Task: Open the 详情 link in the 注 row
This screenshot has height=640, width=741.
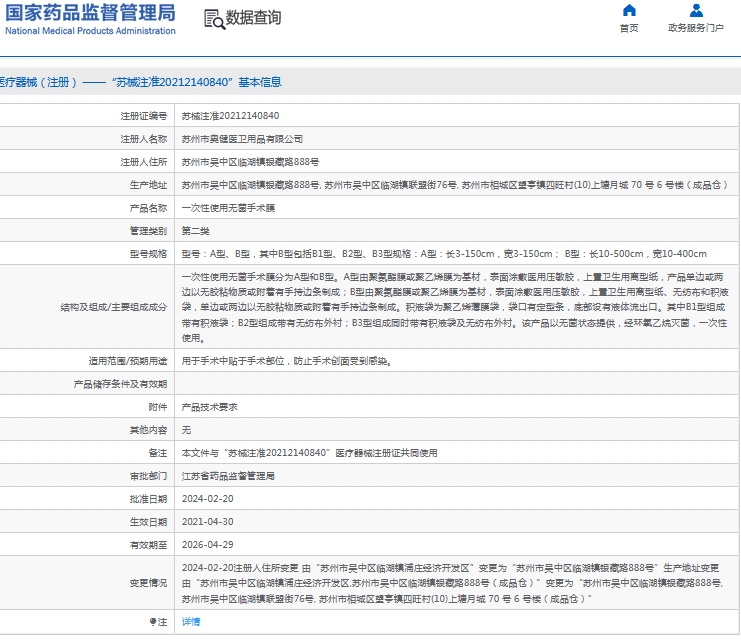Action: pos(191,622)
